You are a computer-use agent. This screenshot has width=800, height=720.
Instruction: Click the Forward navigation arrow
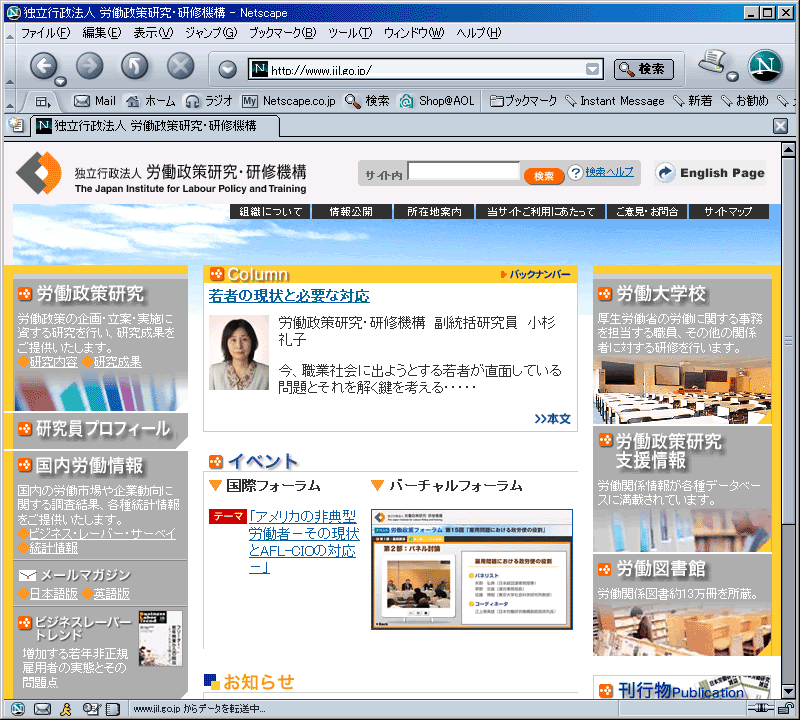(89, 66)
